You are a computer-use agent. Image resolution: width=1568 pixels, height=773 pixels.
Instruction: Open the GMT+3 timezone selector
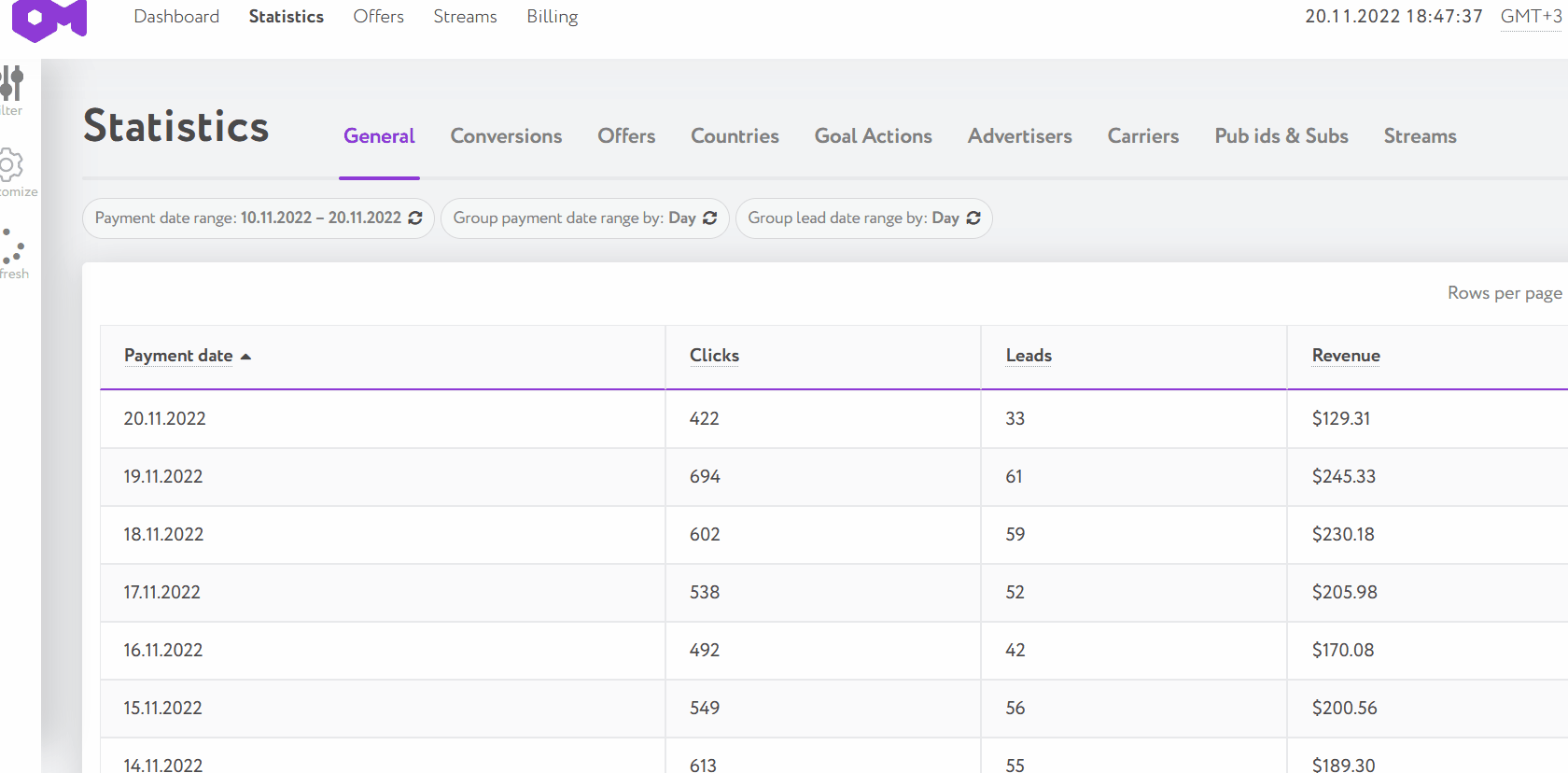[1531, 17]
